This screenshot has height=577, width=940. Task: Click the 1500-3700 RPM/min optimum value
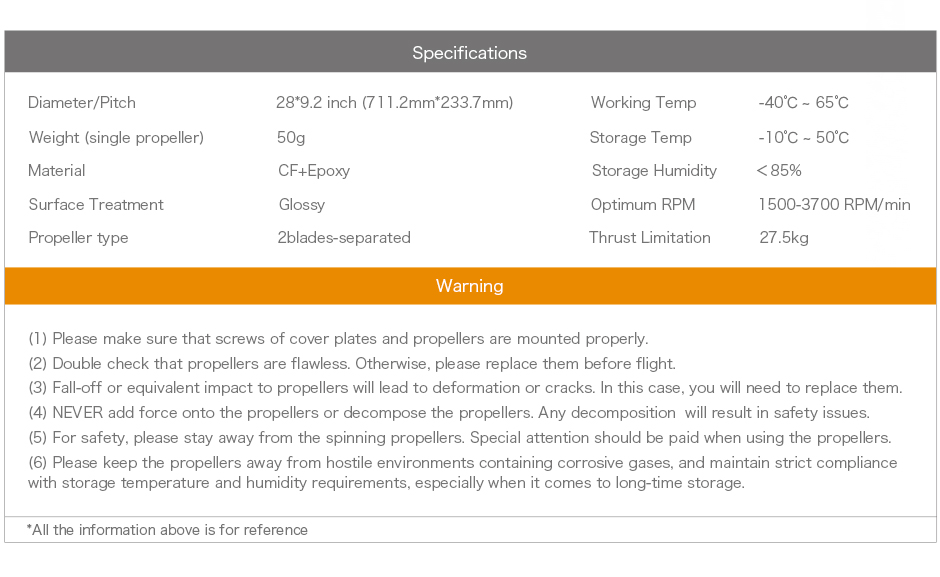click(x=834, y=205)
